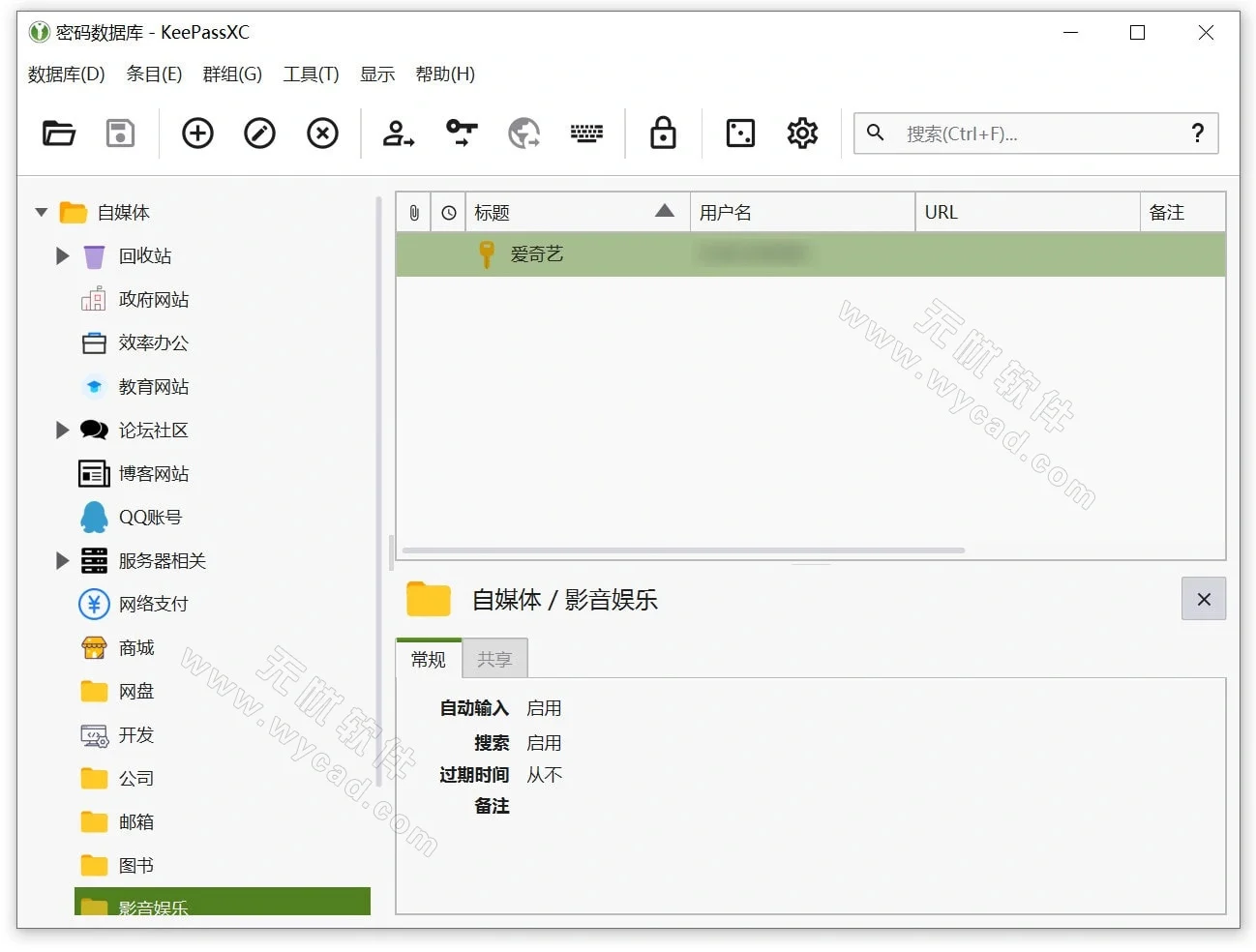Open the 工具 menu
Image resolution: width=1256 pixels, height=952 pixels.
(310, 74)
